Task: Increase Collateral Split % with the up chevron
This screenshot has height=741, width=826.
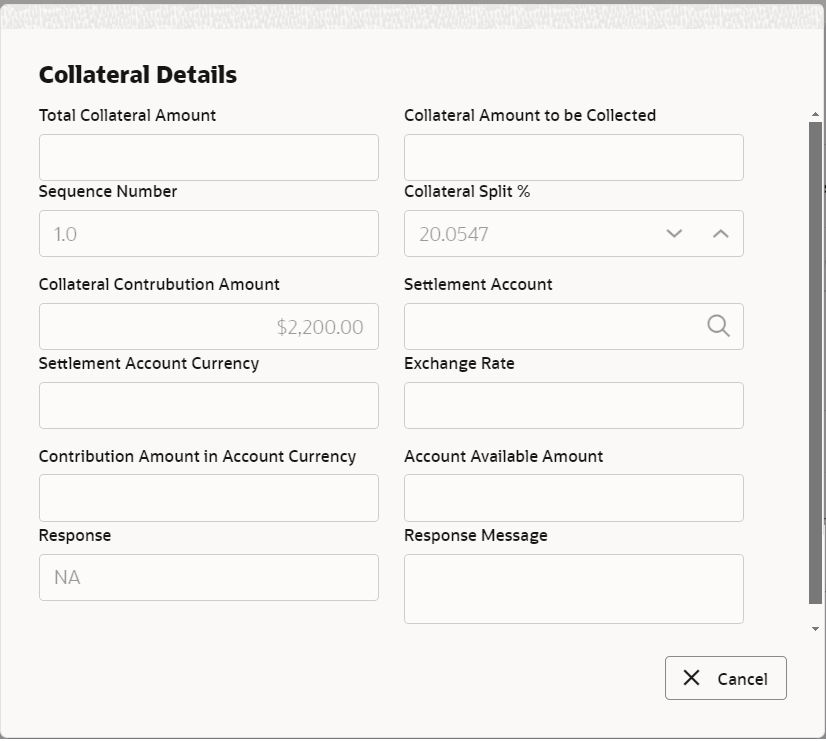Action: 718,233
